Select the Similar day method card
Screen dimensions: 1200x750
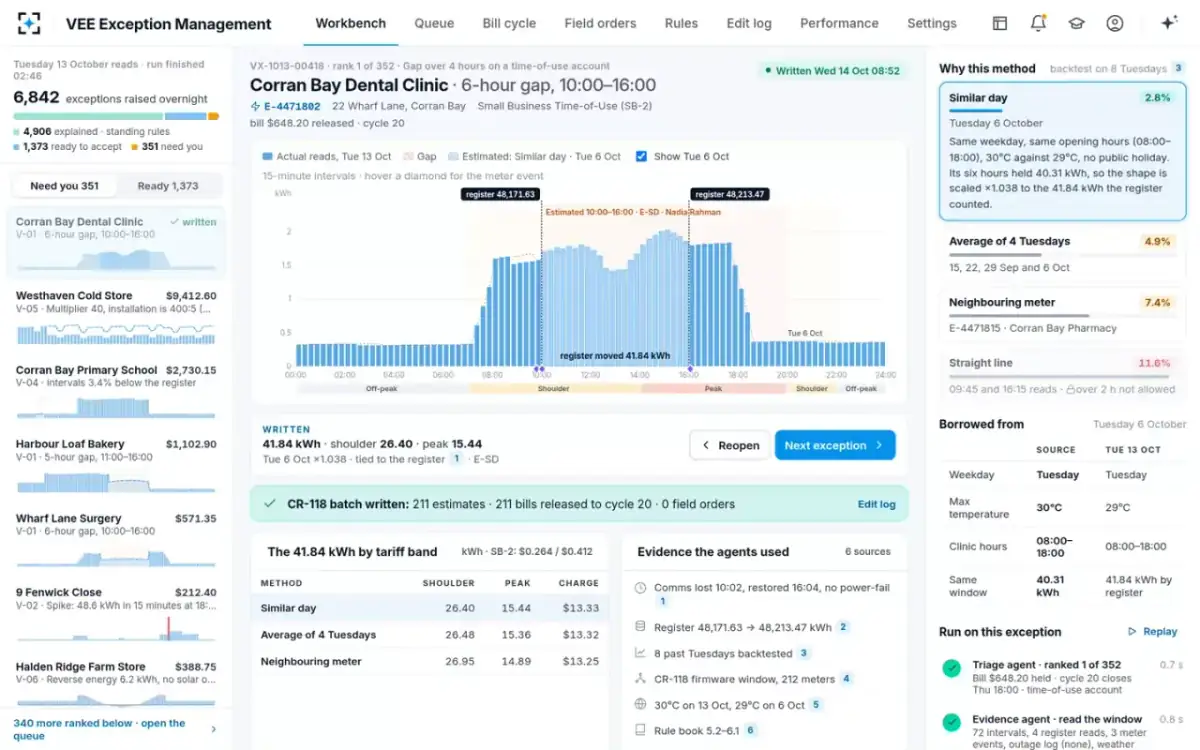[1063, 151]
